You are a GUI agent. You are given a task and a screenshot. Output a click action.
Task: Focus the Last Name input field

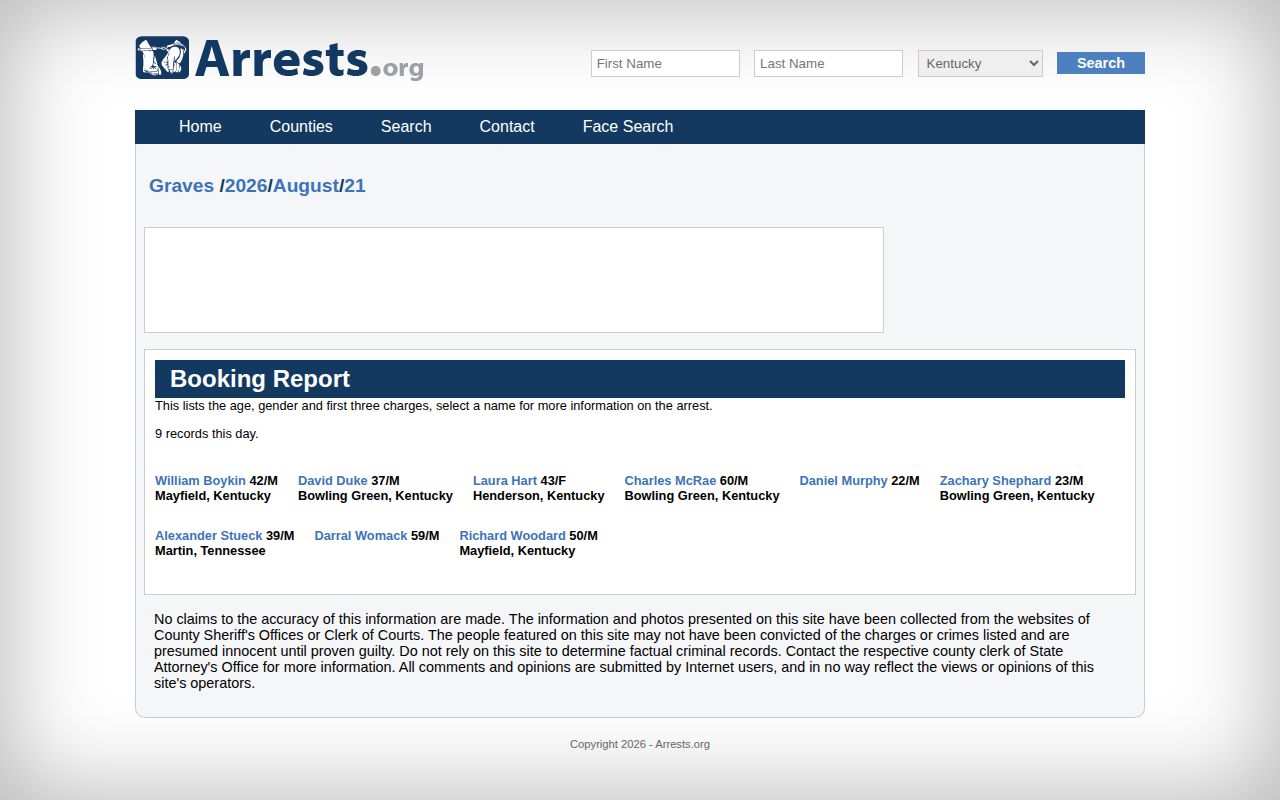tap(828, 63)
